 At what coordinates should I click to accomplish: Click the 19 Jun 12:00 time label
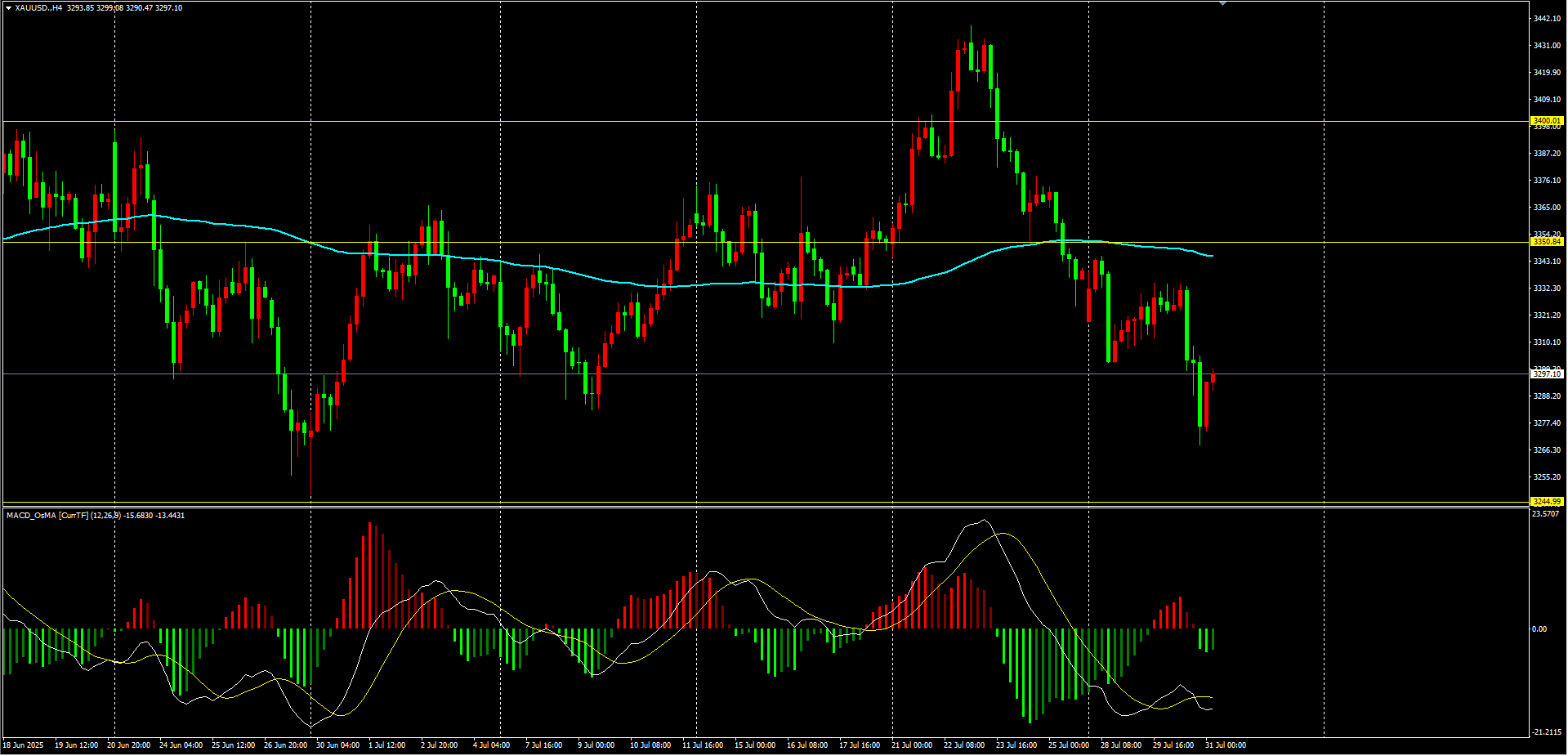[x=76, y=745]
